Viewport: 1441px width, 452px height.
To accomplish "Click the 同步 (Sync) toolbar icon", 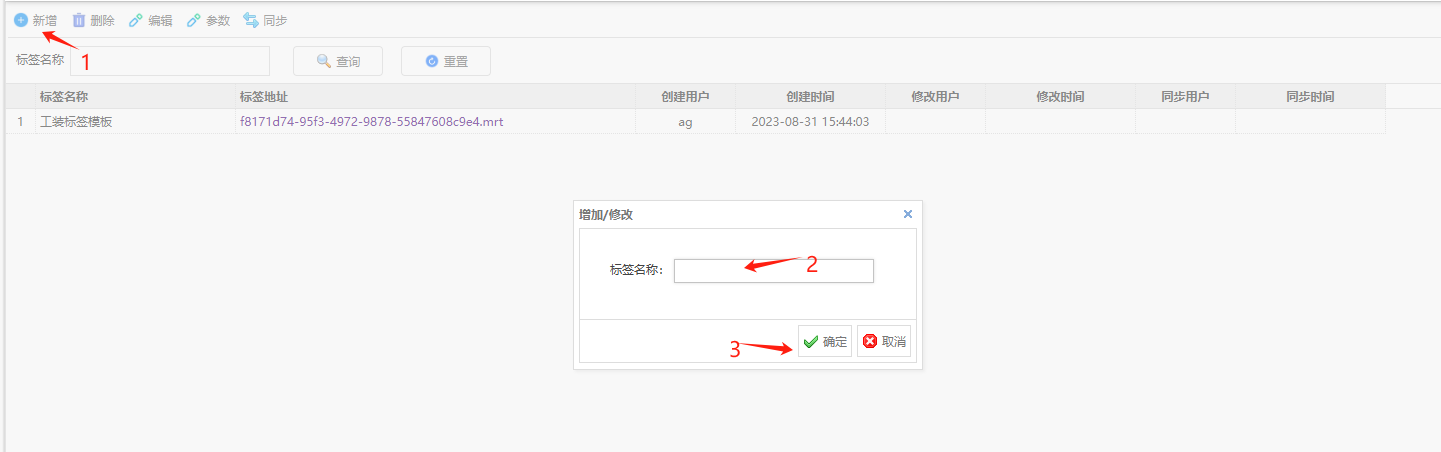I will (251, 20).
